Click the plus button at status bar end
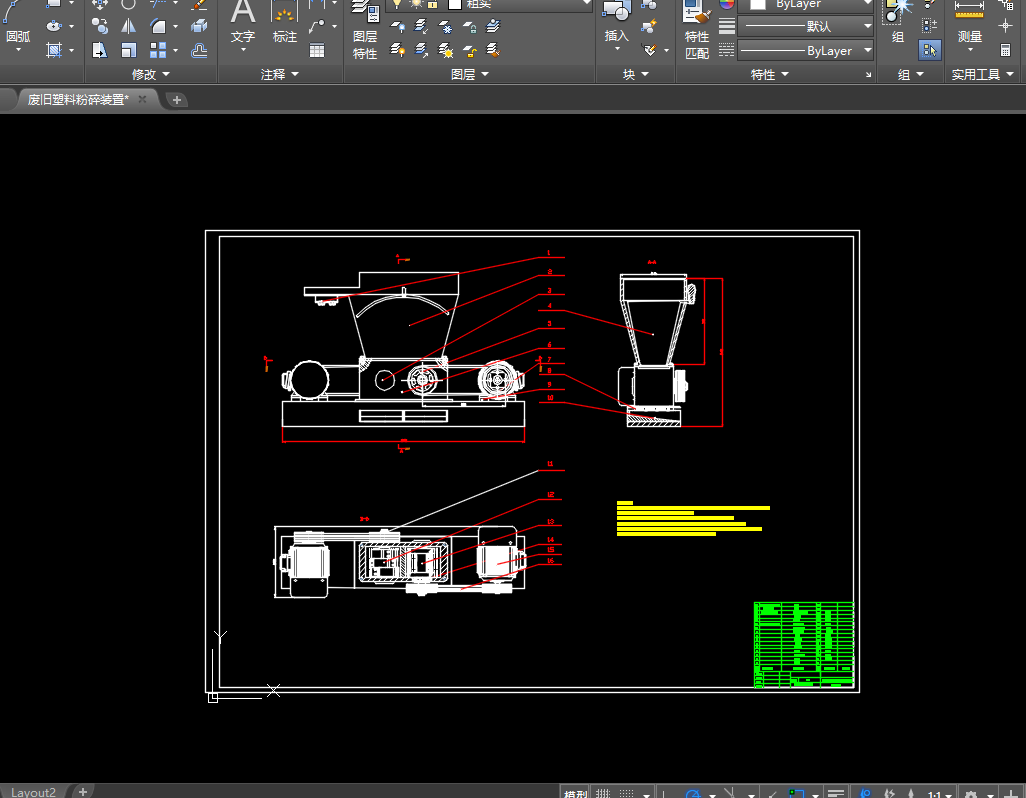 pos(1011,793)
